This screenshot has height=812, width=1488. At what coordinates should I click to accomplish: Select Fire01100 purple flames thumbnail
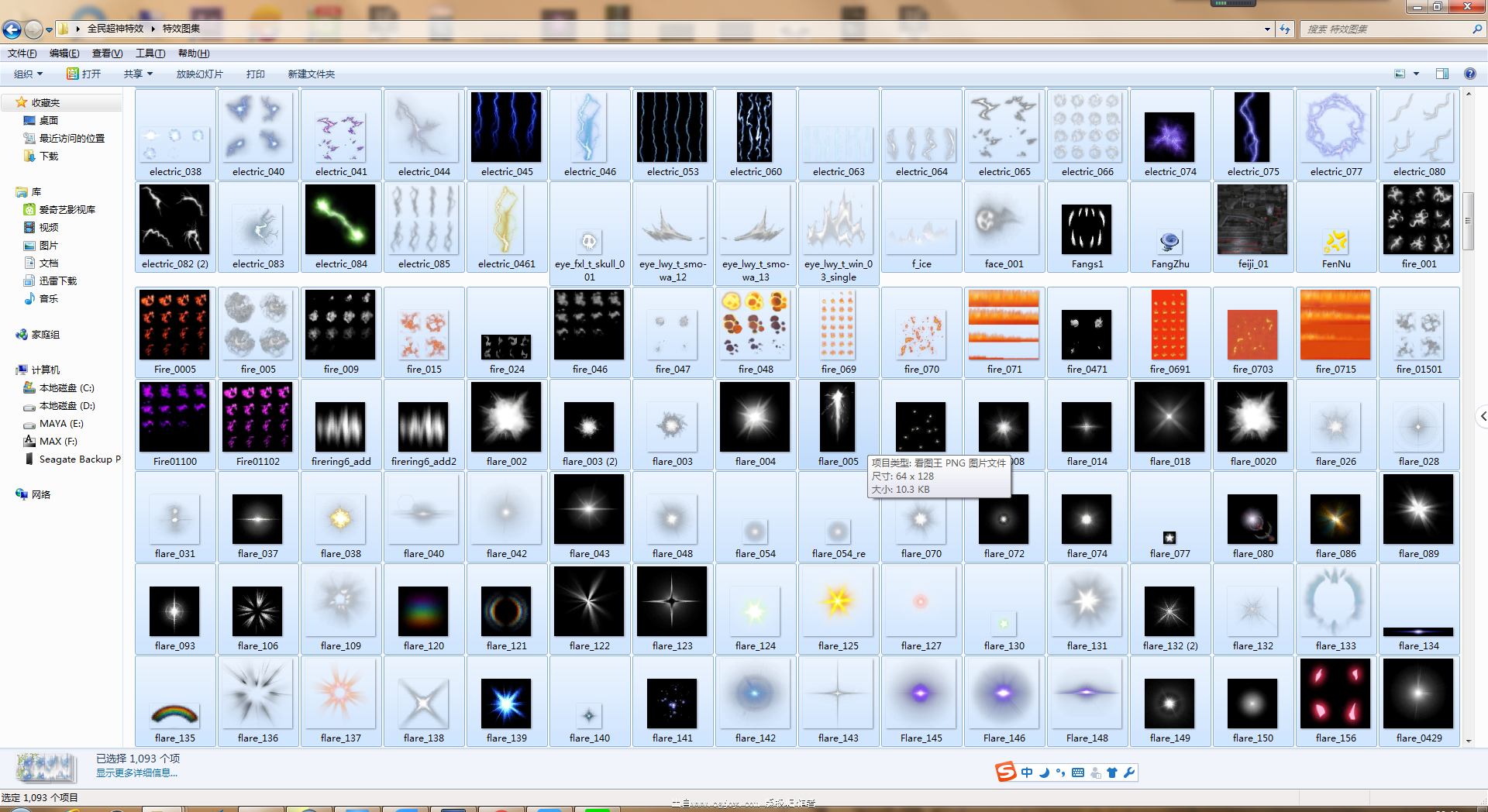coord(175,425)
